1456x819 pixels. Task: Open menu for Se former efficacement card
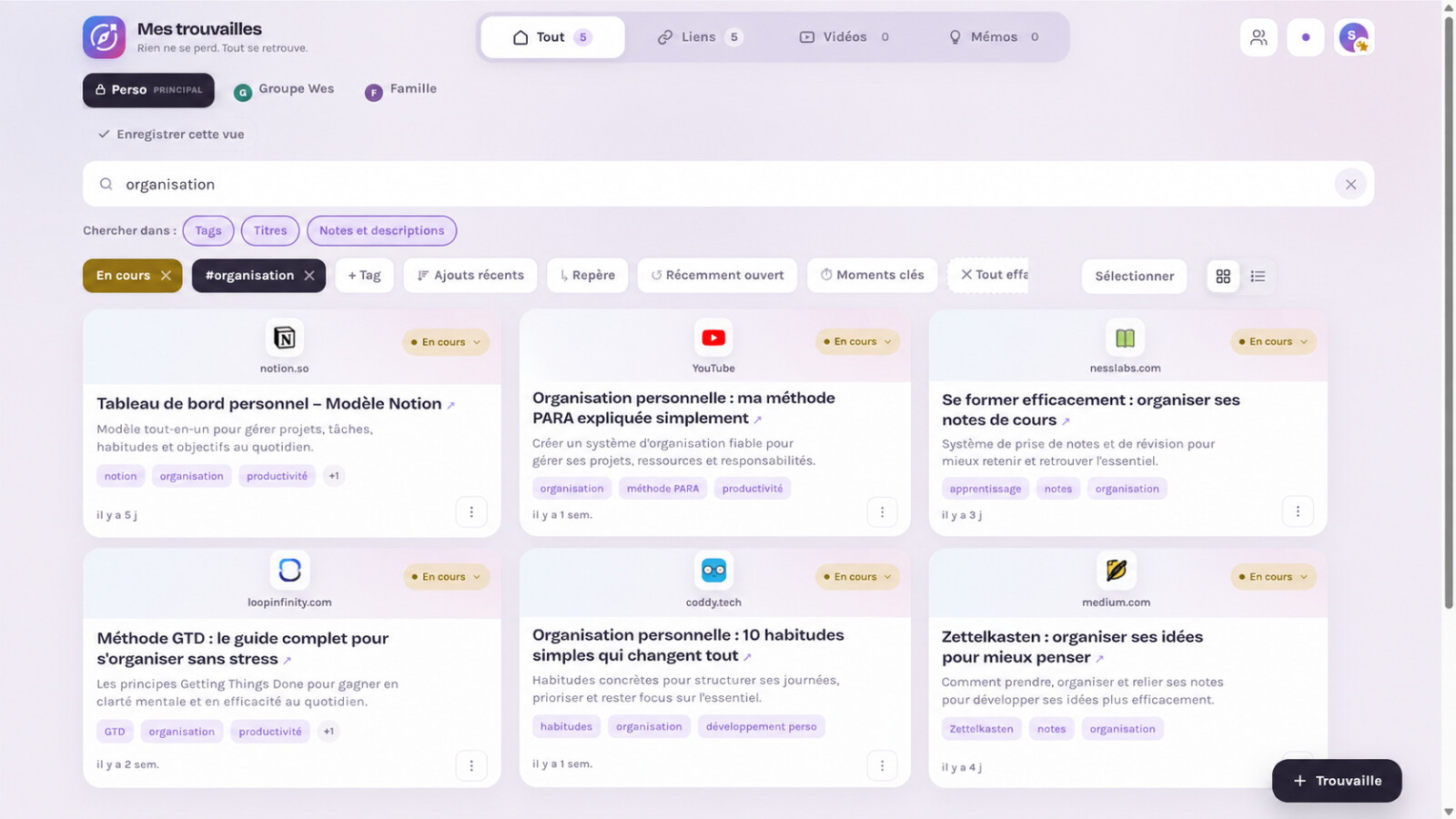point(1298,512)
